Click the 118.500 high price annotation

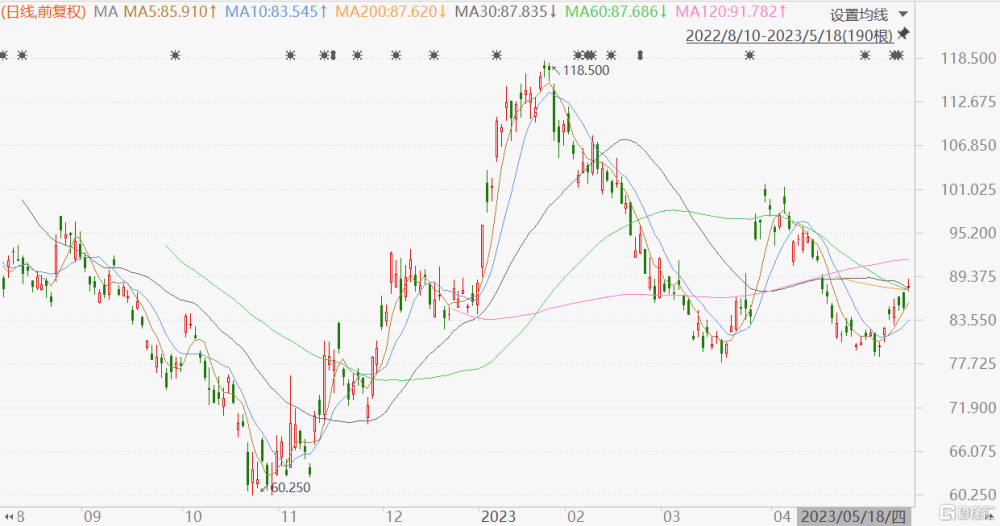click(x=585, y=71)
